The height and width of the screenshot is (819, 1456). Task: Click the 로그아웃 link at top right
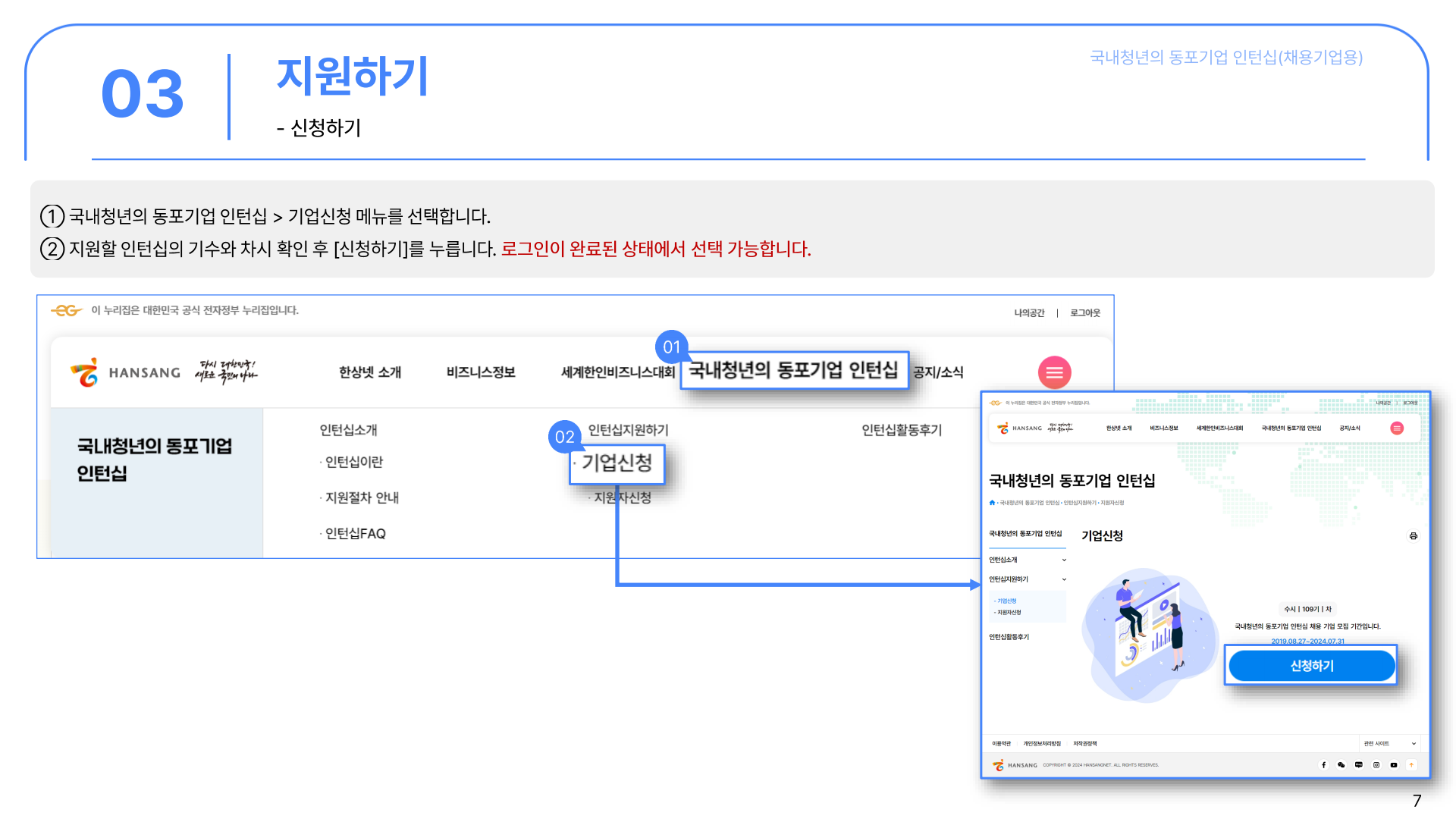(1084, 313)
